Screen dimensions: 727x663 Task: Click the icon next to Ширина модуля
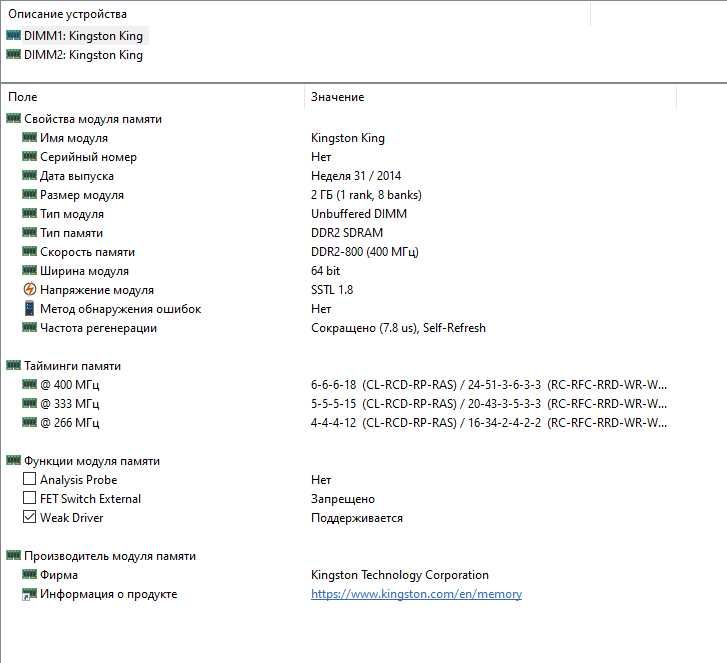coord(29,270)
